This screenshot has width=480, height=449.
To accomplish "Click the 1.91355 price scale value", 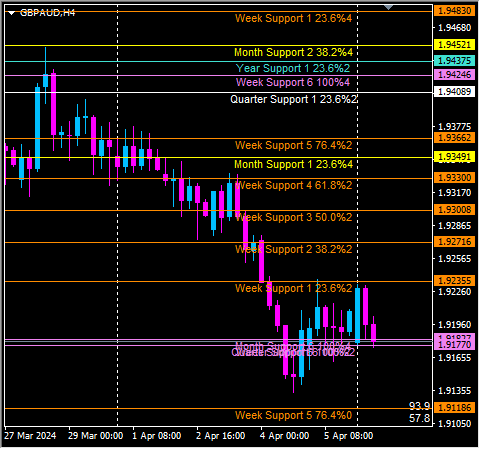I will coord(454,391).
